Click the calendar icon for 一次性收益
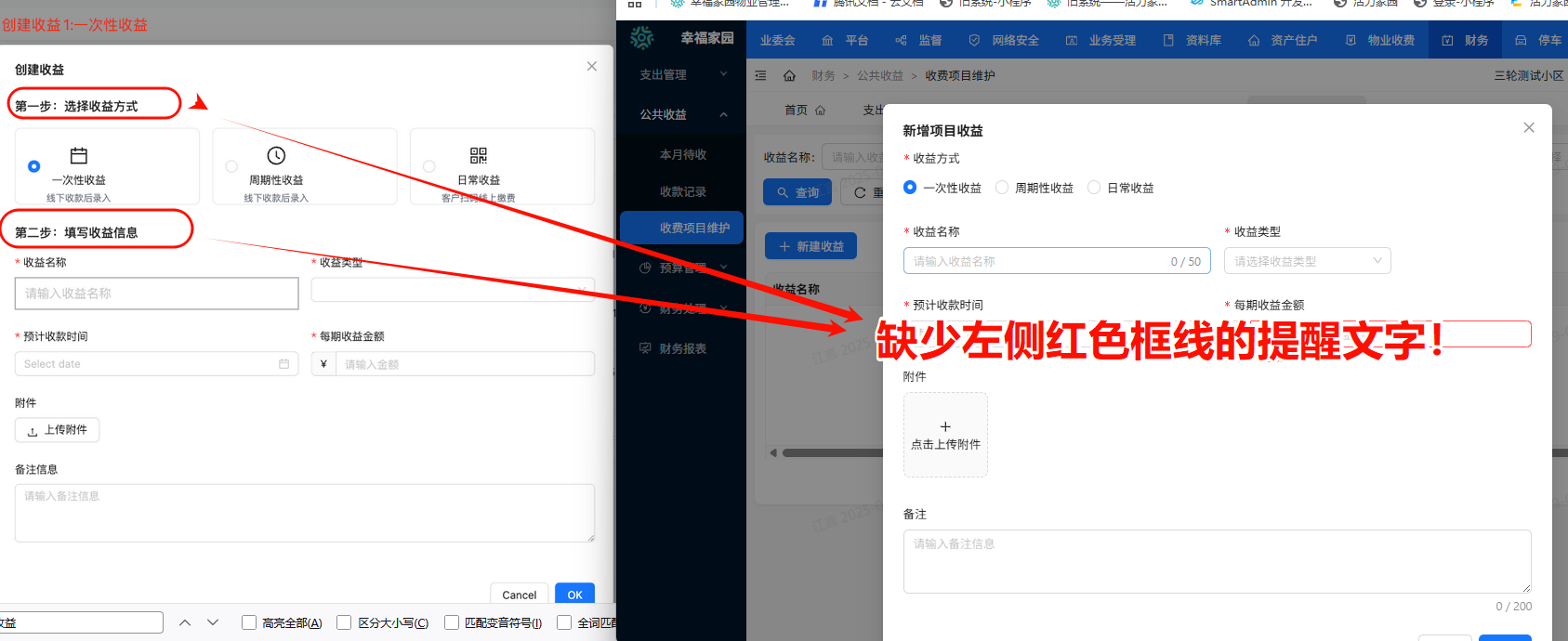The height and width of the screenshot is (641, 1568). tap(79, 155)
